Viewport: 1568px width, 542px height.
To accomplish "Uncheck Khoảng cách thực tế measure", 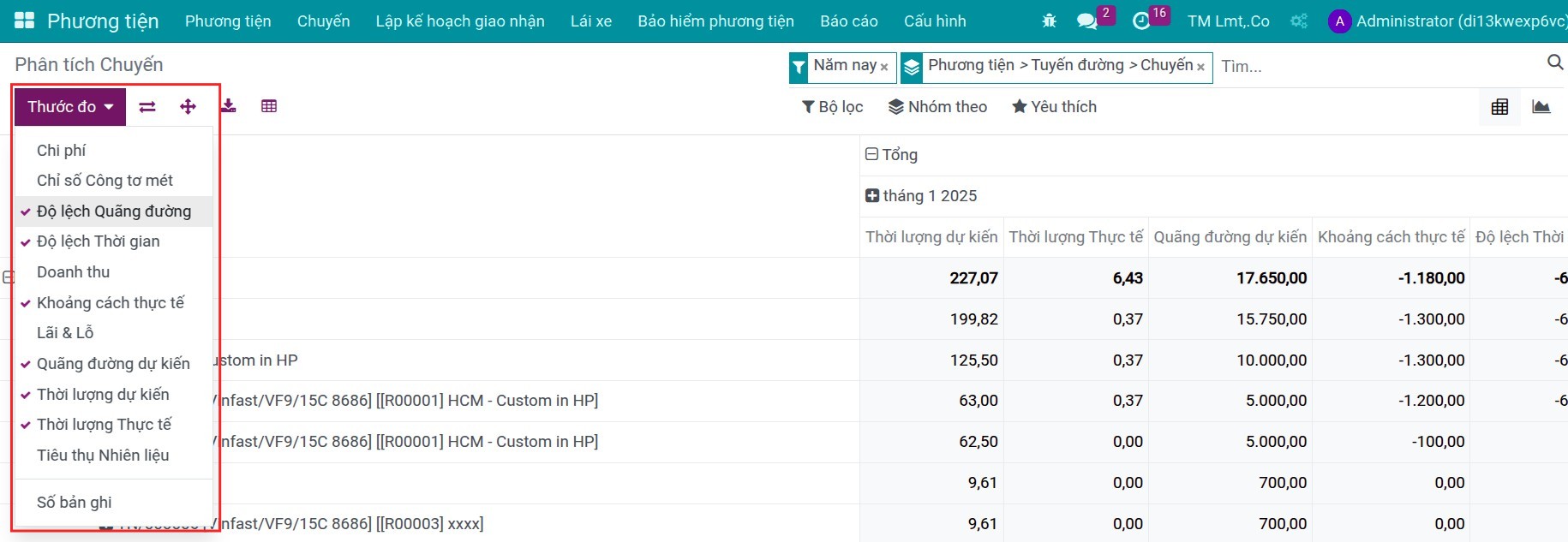I will [x=114, y=303].
